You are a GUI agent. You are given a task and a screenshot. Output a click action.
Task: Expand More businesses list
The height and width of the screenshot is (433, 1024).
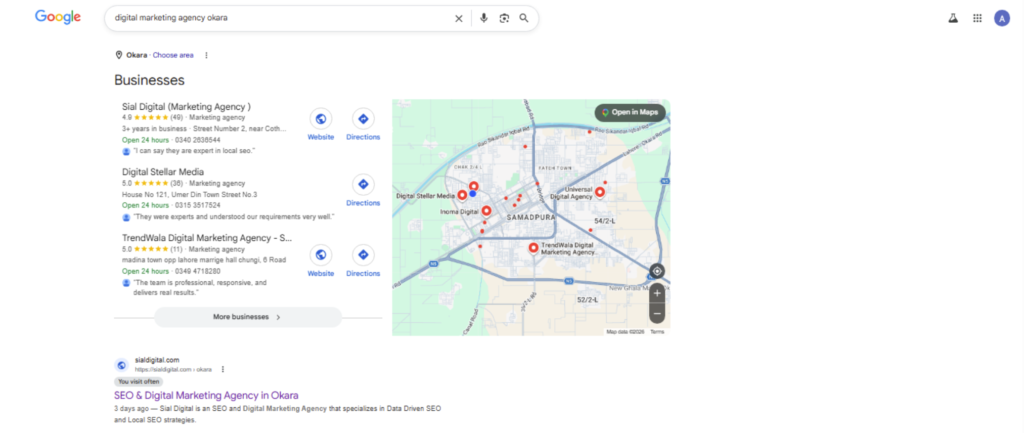point(248,317)
